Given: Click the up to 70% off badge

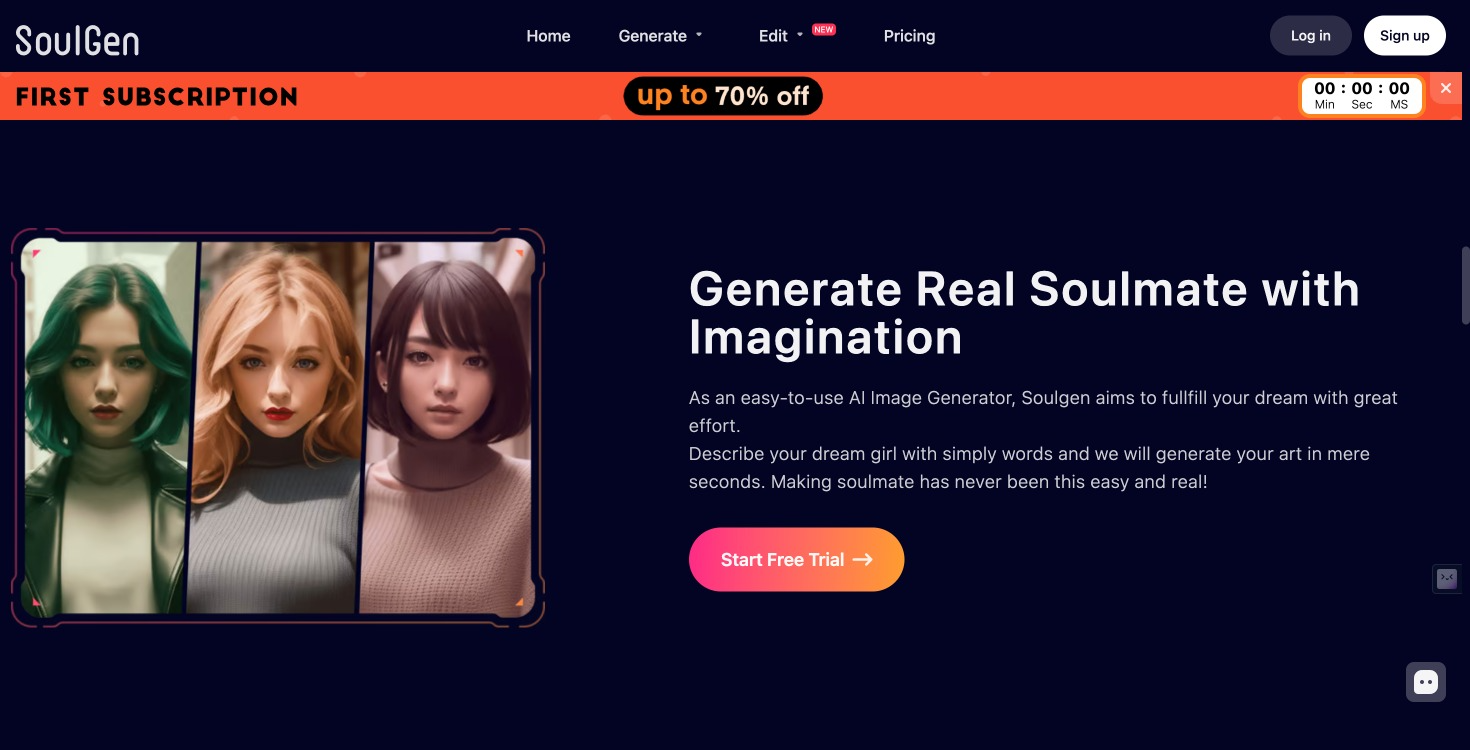Looking at the screenshot, I should (723, 96).
